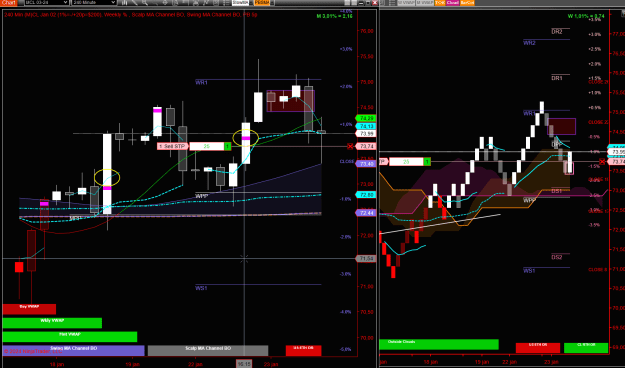Select the green W 1,01% readout

[x=586, y=16]
